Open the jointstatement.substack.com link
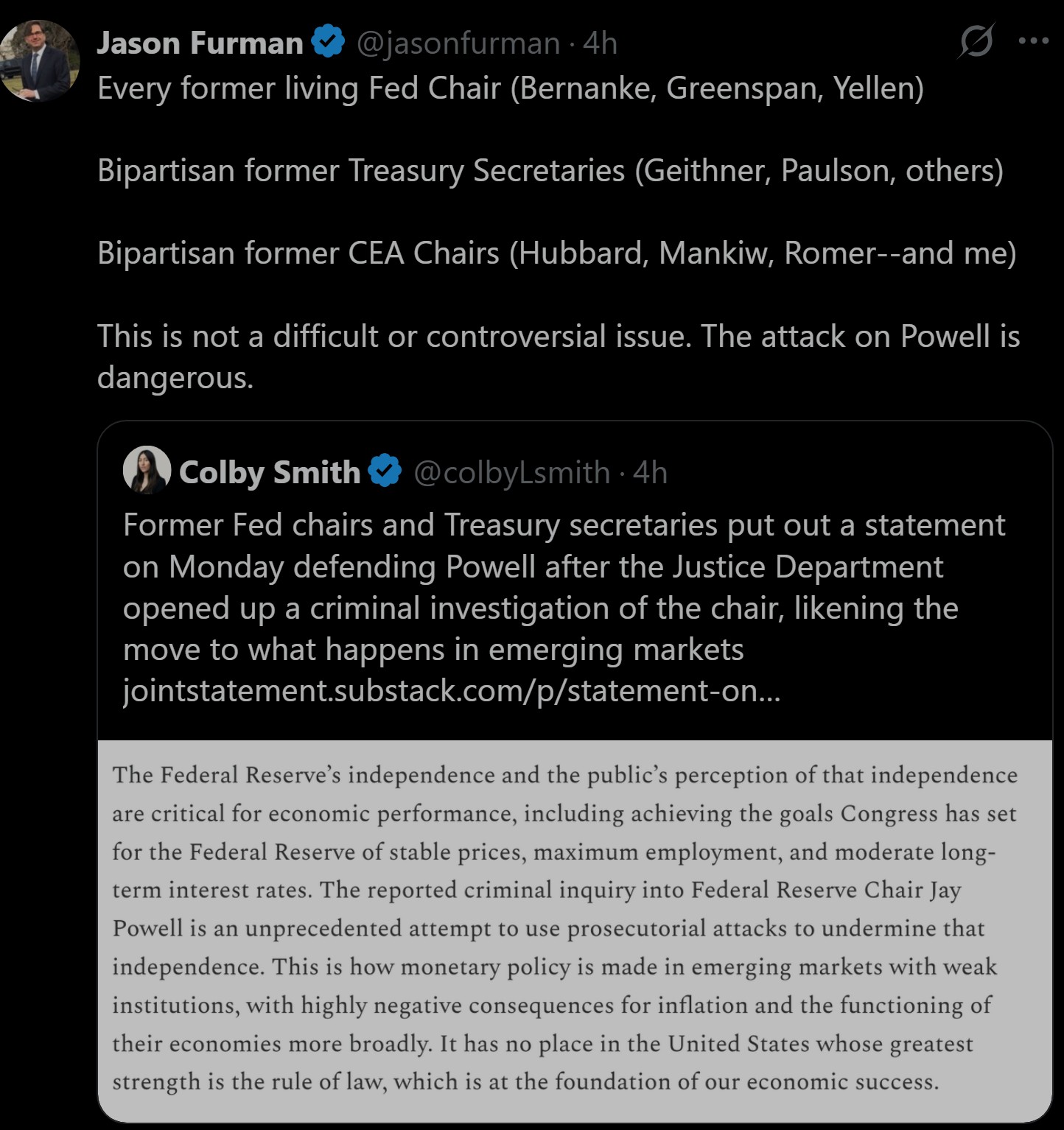 (x=451, y=691)
